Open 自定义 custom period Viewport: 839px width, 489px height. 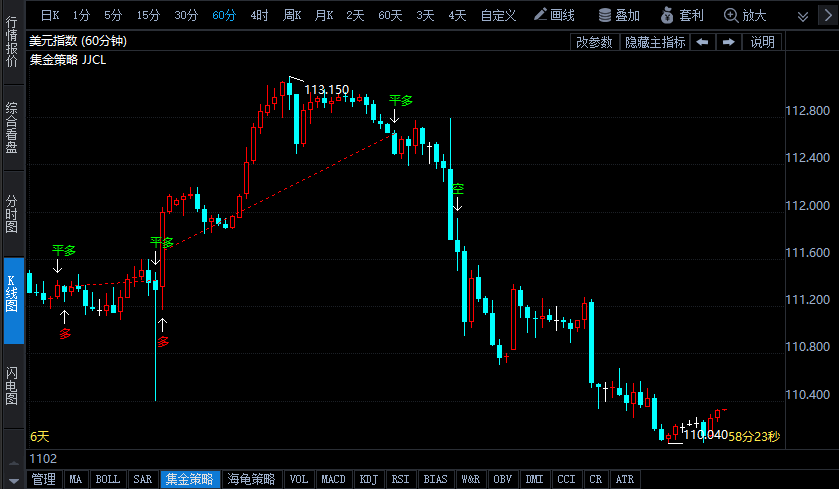point(498,16)
